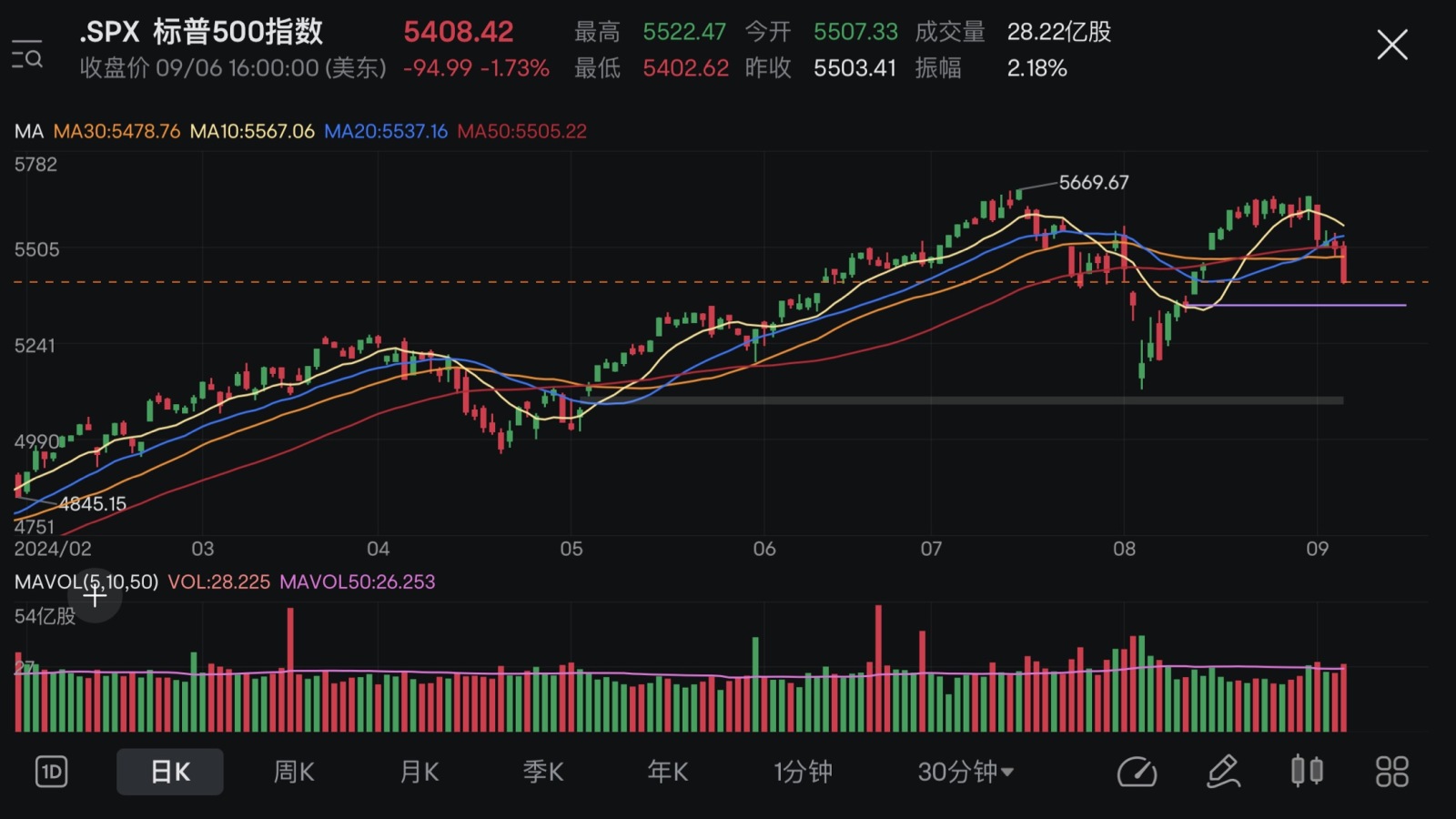1456x819 pixels.
Task: Open the speed gauge indicator icon
Action: point(1137,772)
